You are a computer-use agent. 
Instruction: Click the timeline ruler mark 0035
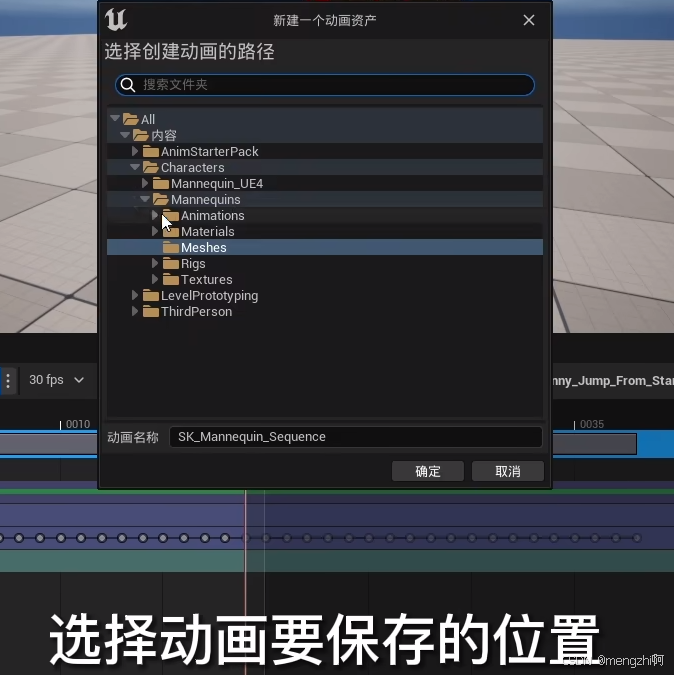[592, 424]
